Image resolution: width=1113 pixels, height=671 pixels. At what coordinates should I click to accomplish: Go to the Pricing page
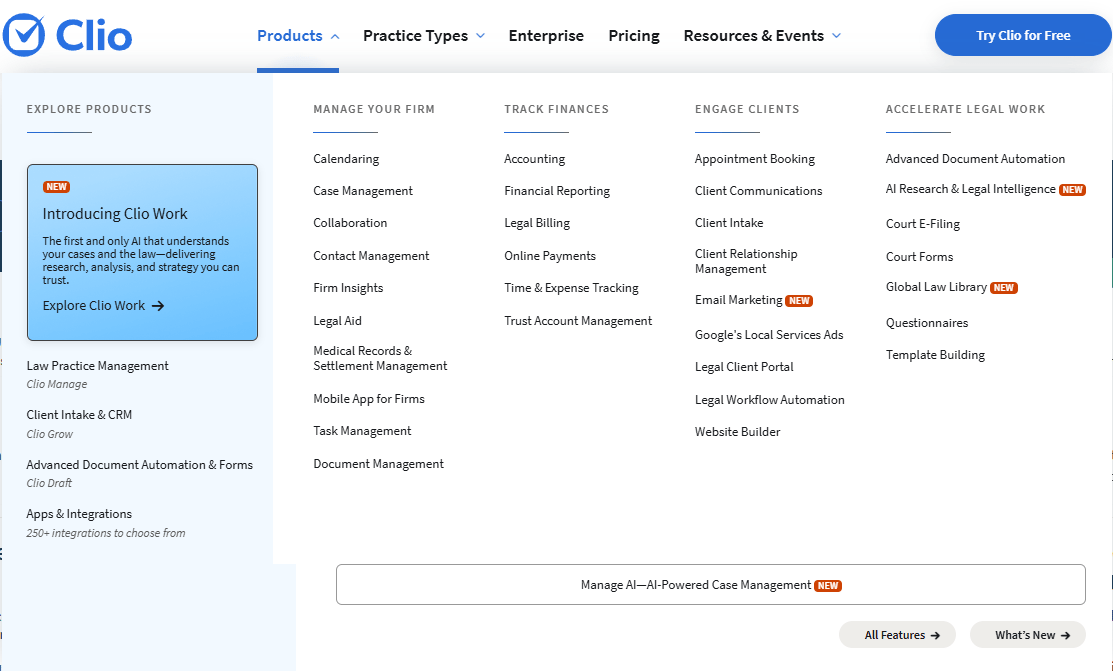point(634,36)
